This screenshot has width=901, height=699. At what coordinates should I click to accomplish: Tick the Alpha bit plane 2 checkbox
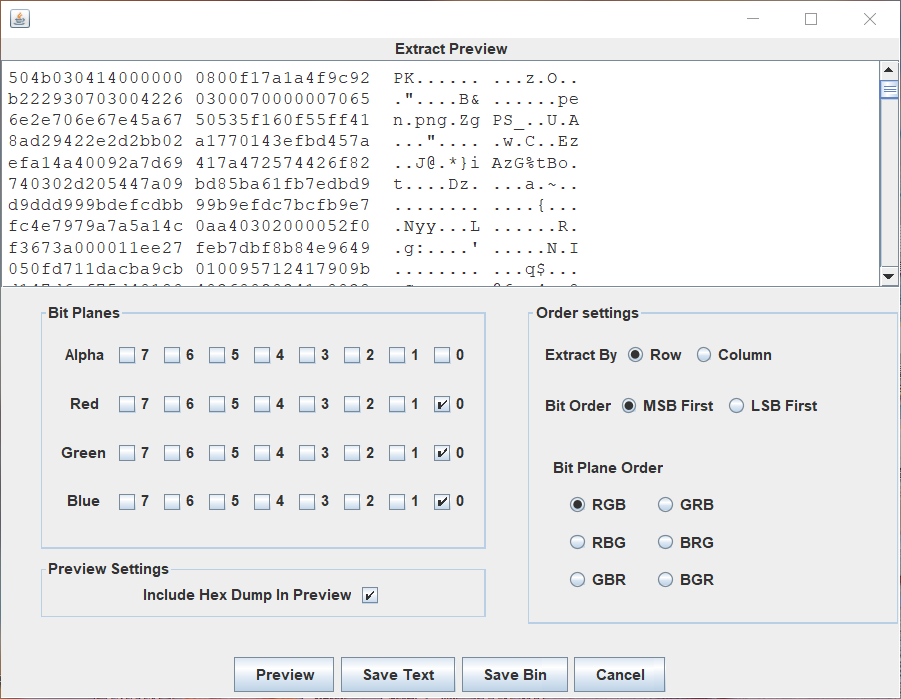pos(352,355)
